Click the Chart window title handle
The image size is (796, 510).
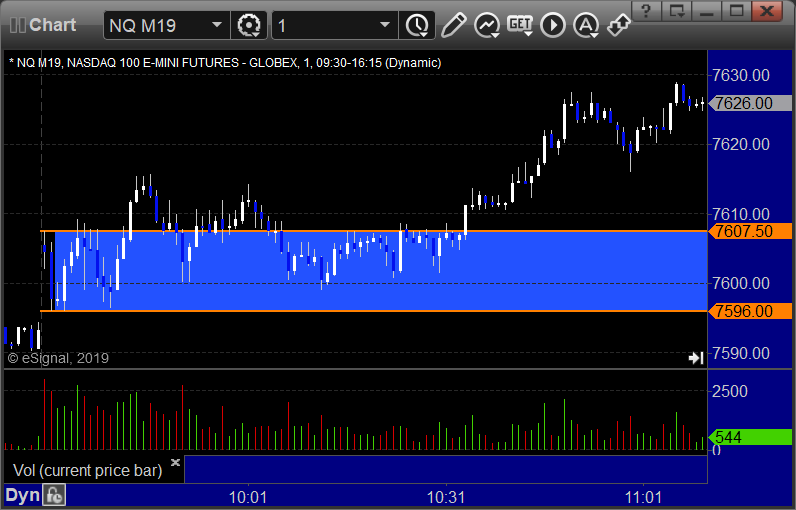click(x=43, y=25)
